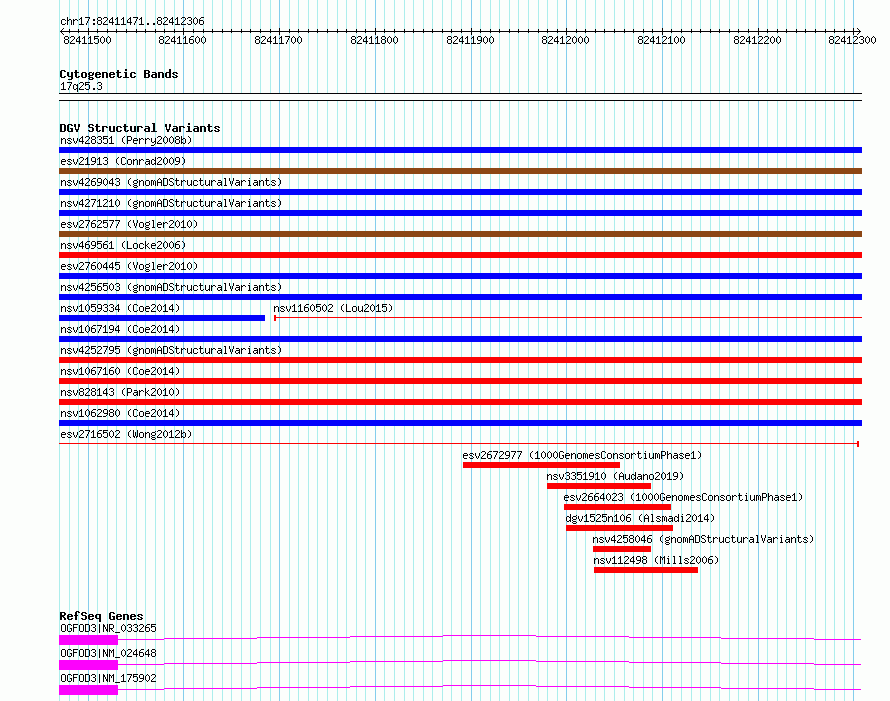Viewport: 890px width, 701px height.
Task: Open OGFOD3|NR_033265 gene label
Action: click(108, 628)
